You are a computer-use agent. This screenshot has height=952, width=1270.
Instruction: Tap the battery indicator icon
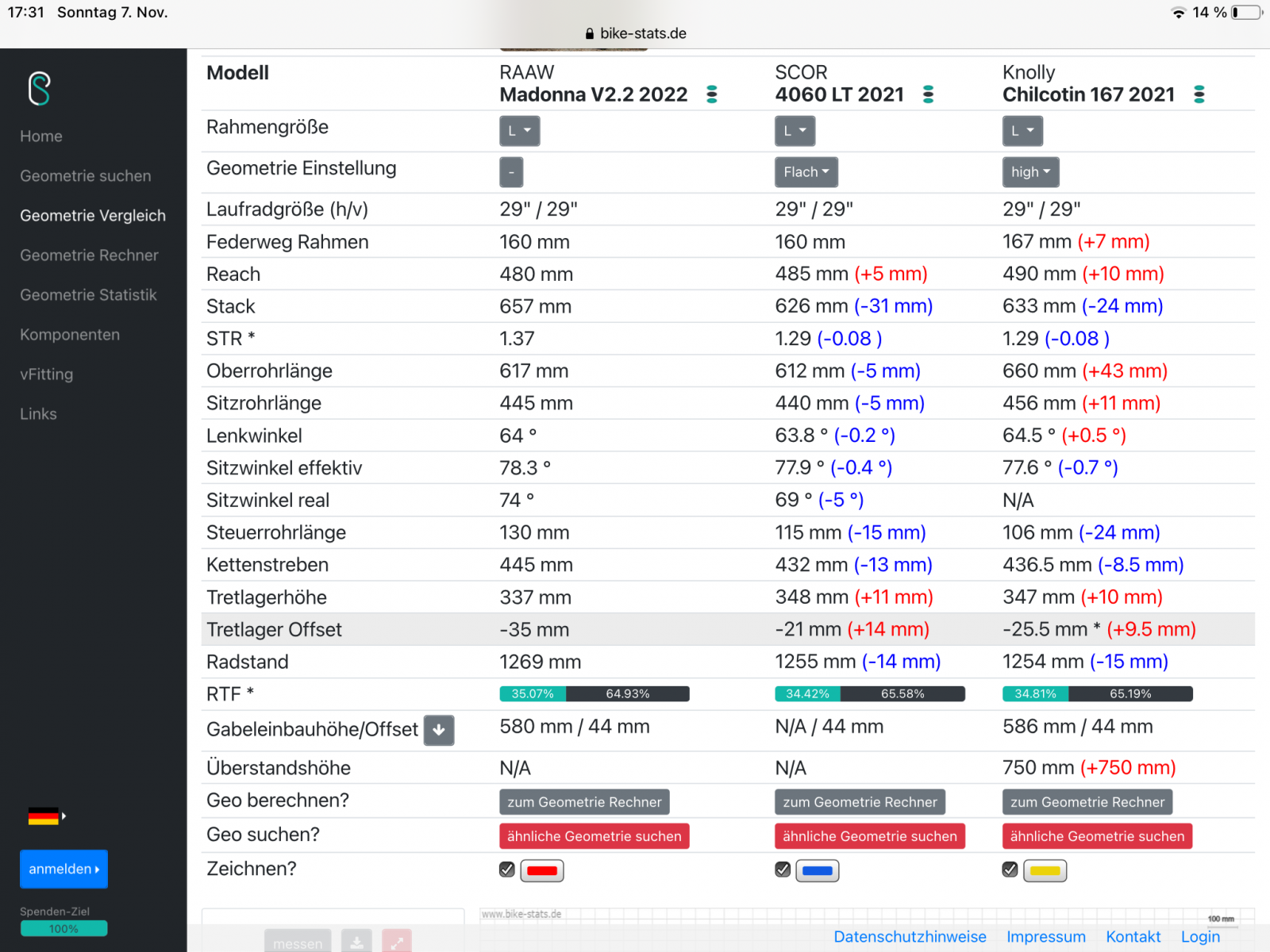(1247, 13)
